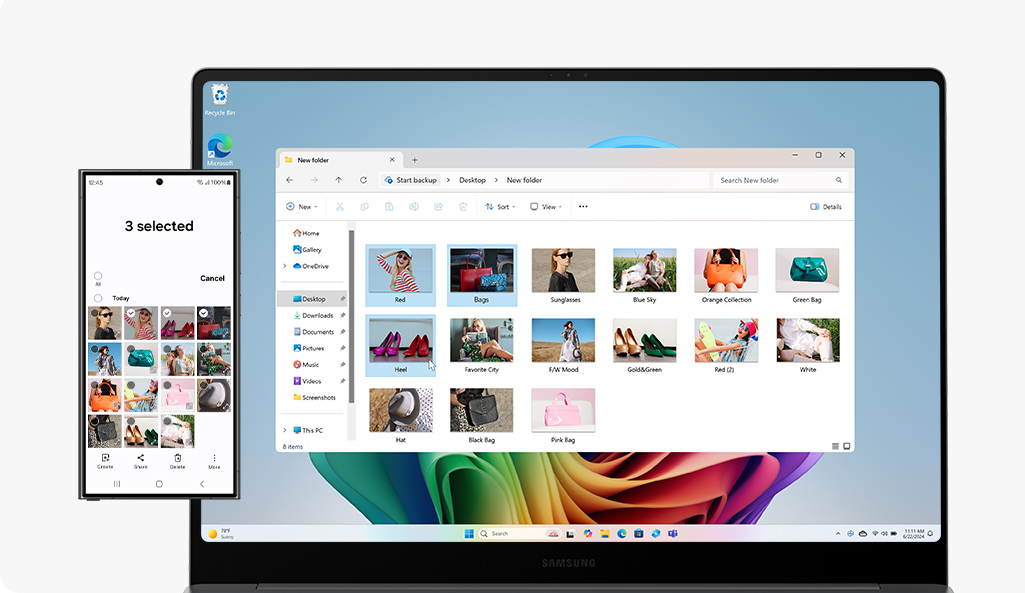Image resolution: width=1025 pixels, height=593 pixels.
Task: Select the orange bag photo on phone
Action: click(x=105, y=395)
